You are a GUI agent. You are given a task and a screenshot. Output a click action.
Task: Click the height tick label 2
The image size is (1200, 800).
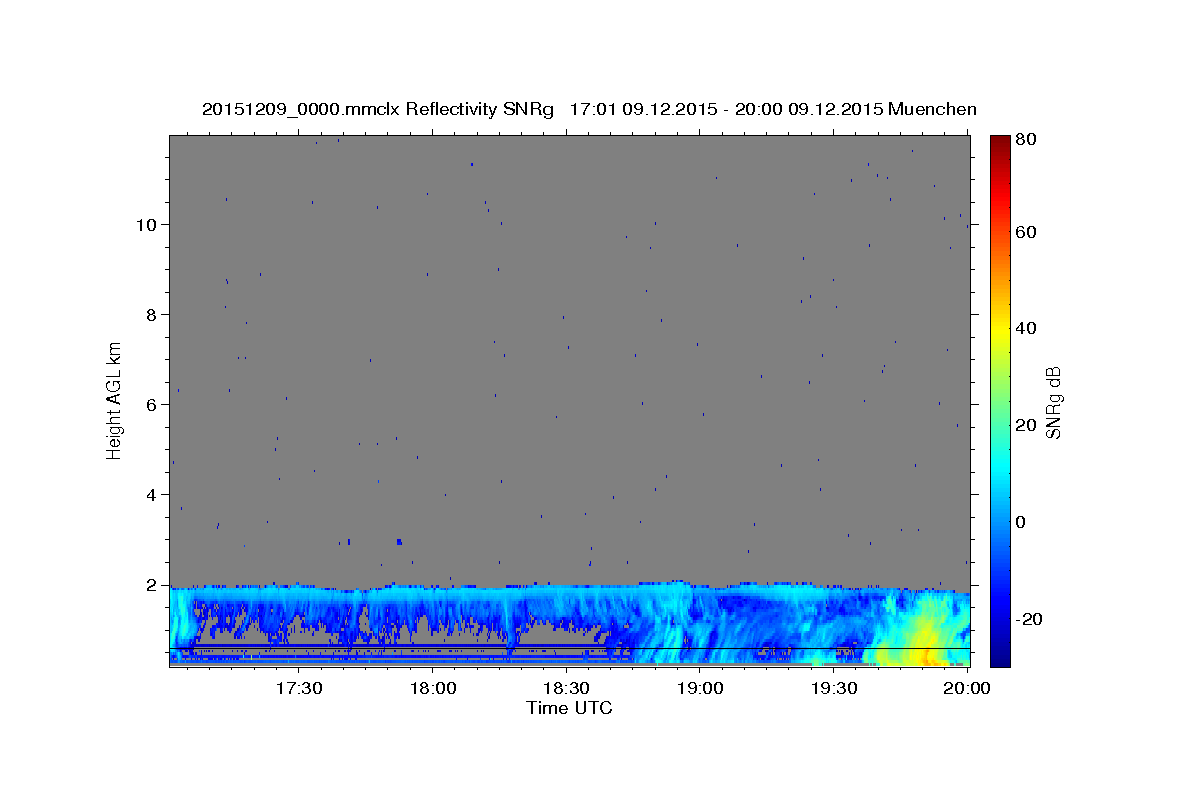click(x=152, y=585)
